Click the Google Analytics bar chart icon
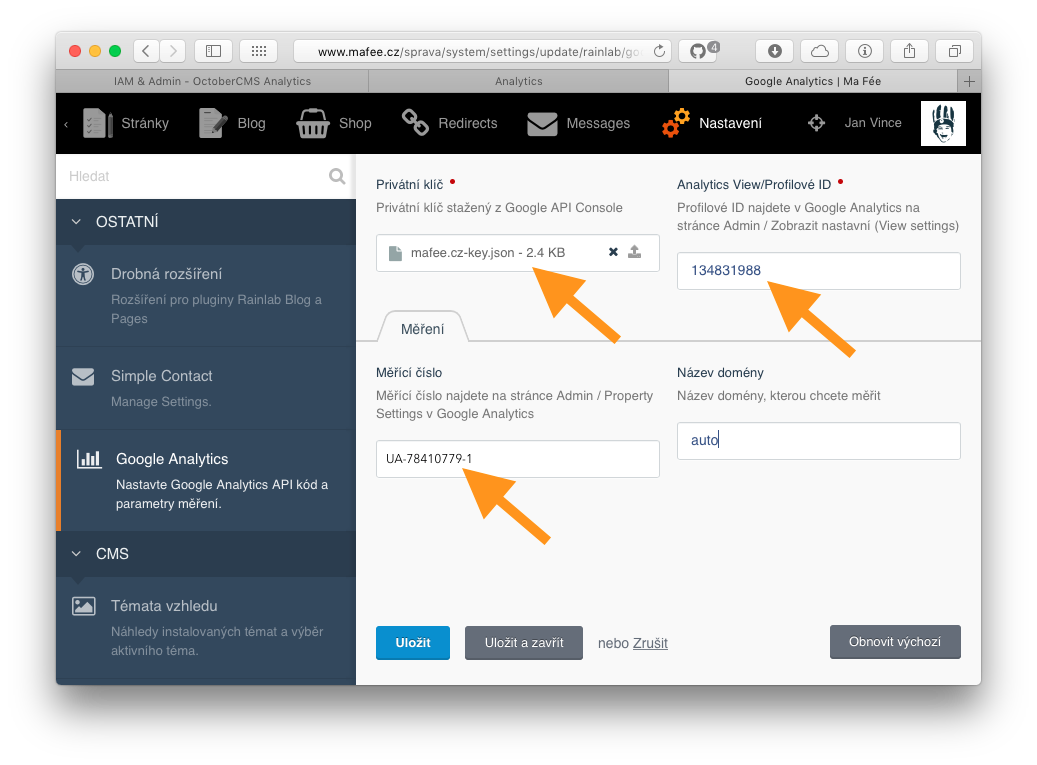The width and height of the screenshot is (1037, 765). click(x=89, y=459)
